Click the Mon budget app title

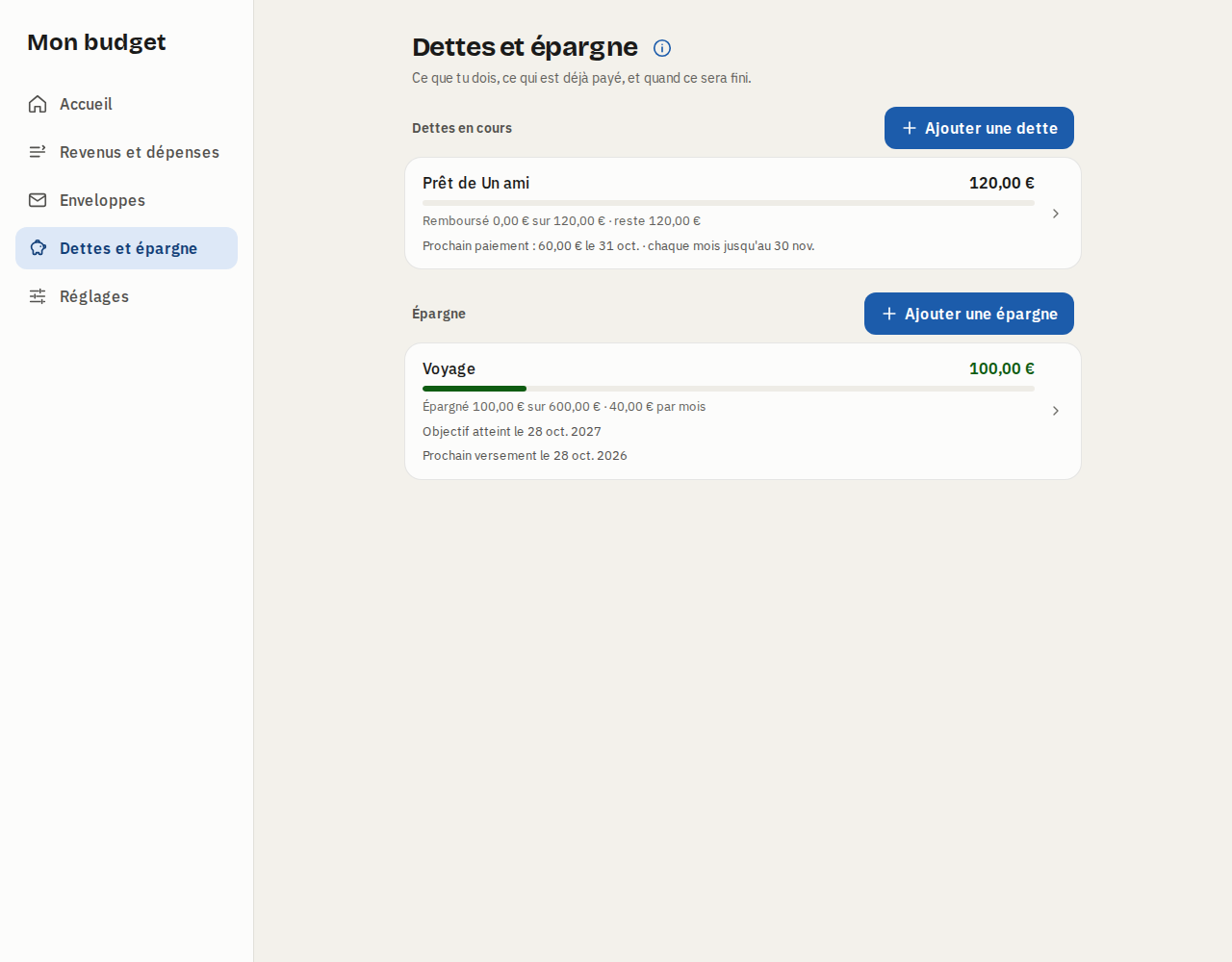[96, 42]
